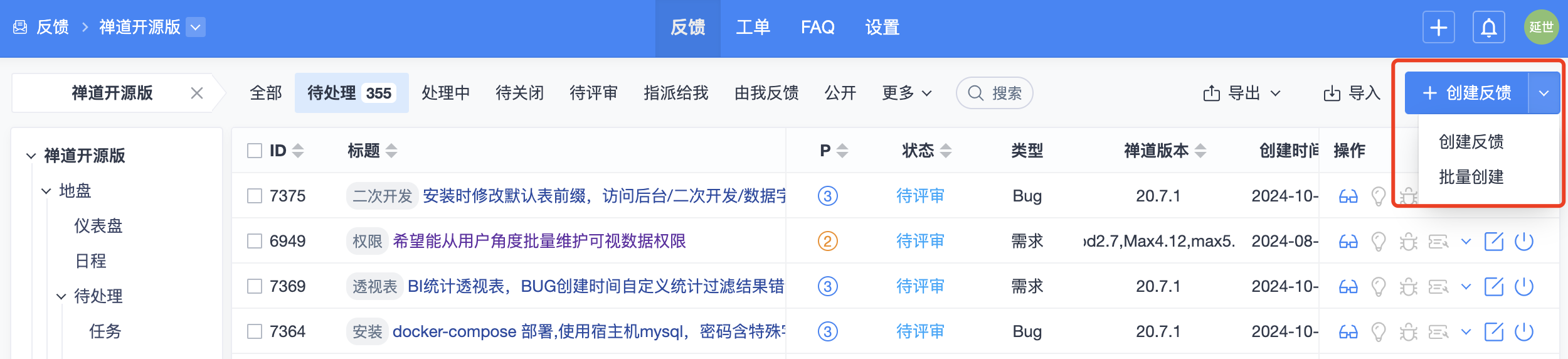Open feedback link starting with docker-compose 部署
This screenshot has width=1568, height=359.
point(589,332)
